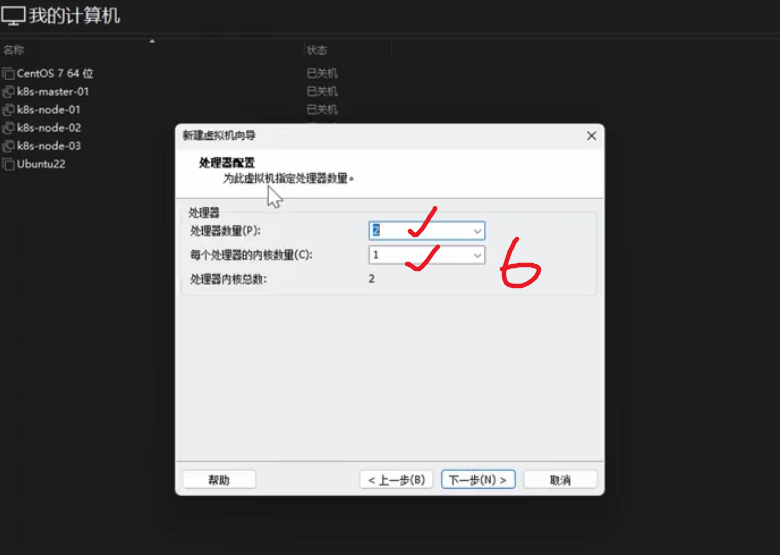Click the k8s-node-01 VM icon

point(8,110)
